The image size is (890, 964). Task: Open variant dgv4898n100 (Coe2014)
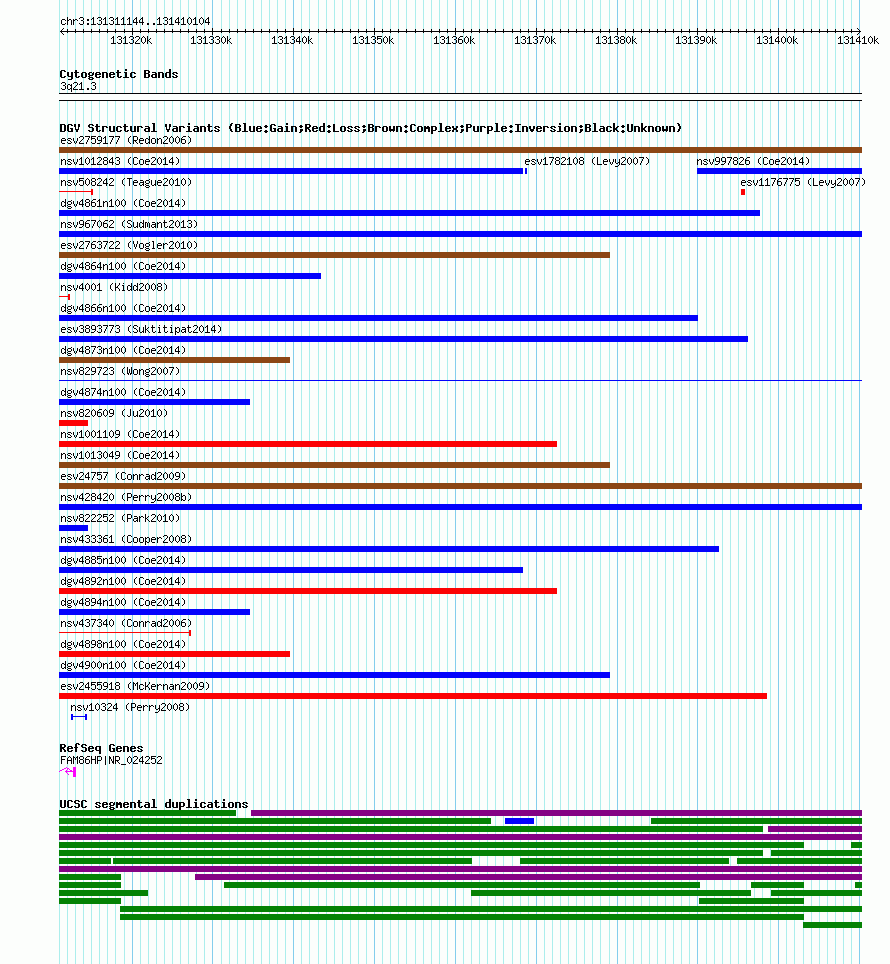123,644
